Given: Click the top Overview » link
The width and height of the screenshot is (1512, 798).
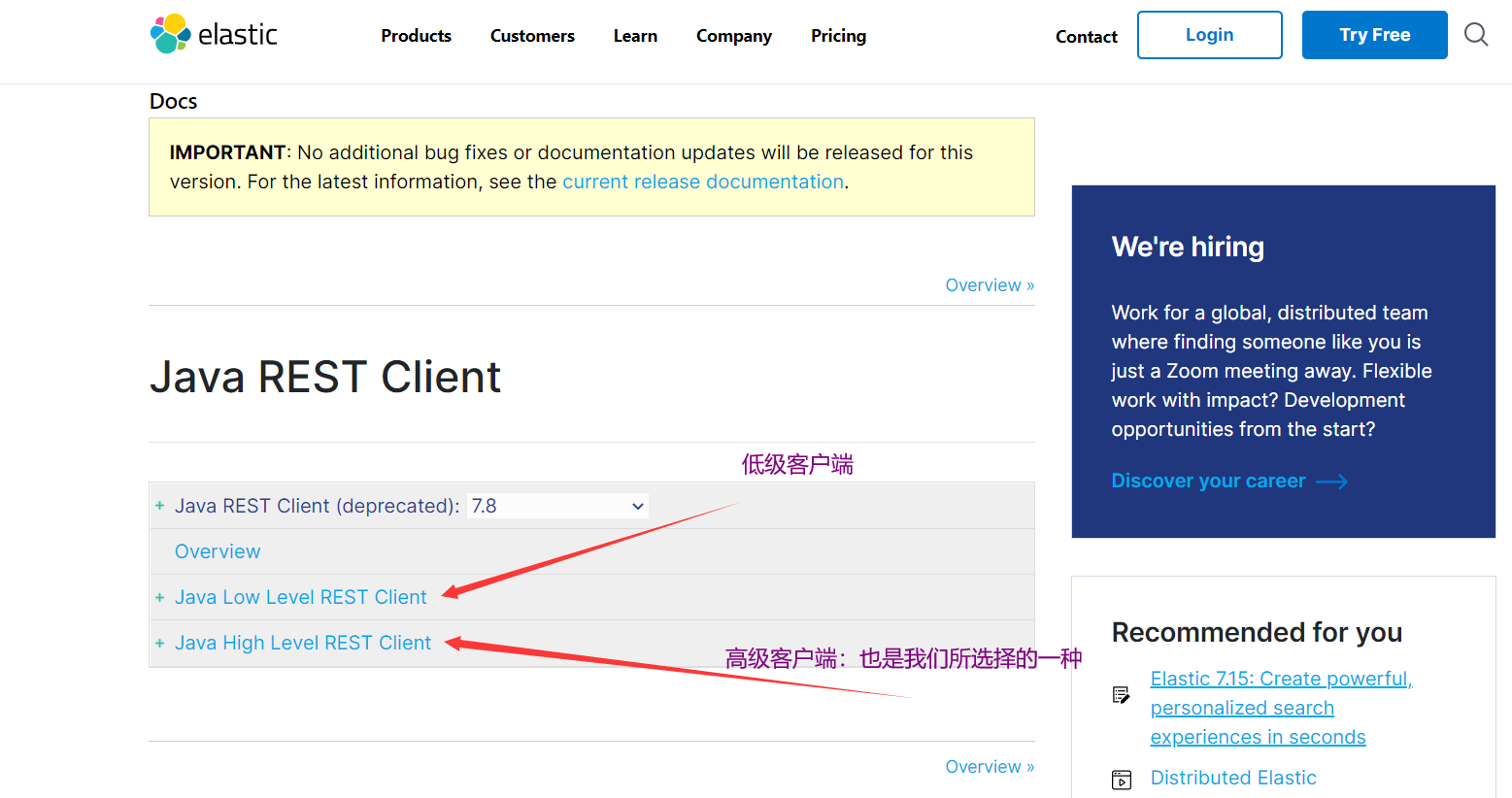Looking at the screenshot, I should (x=990, y=285).
